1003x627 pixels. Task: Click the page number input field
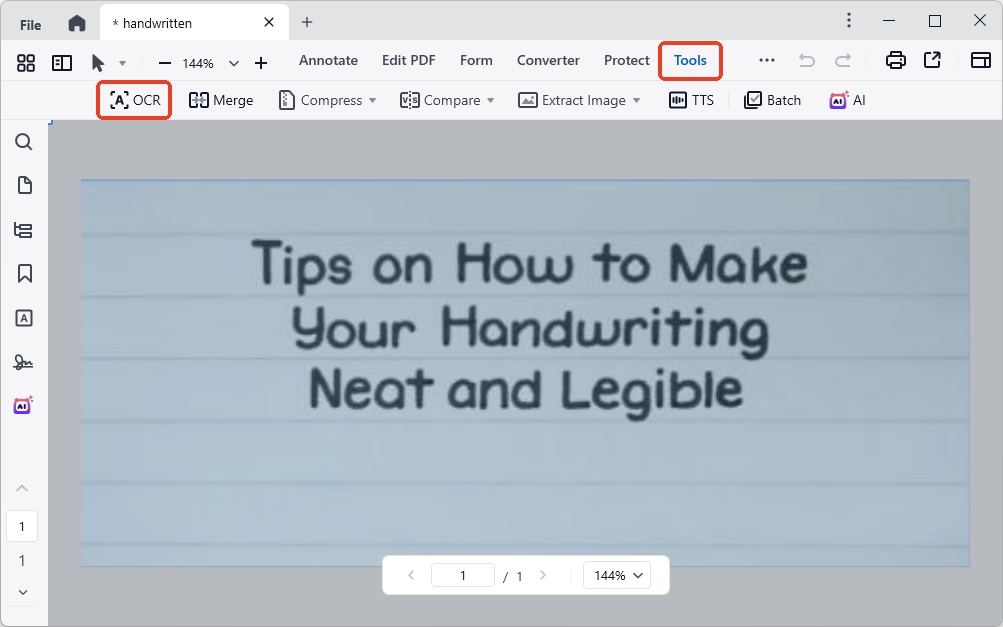point(462,575)
